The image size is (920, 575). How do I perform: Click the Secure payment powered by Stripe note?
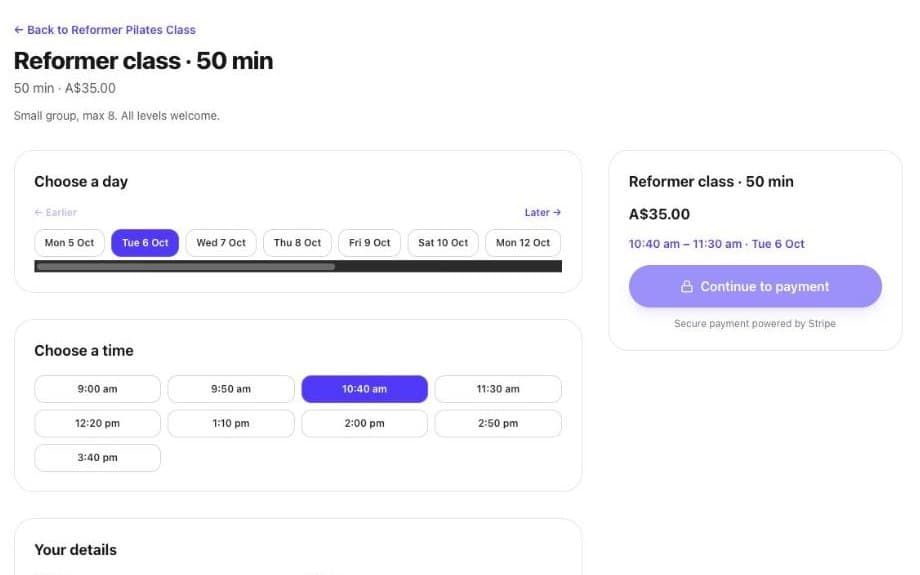click(755, 324)
